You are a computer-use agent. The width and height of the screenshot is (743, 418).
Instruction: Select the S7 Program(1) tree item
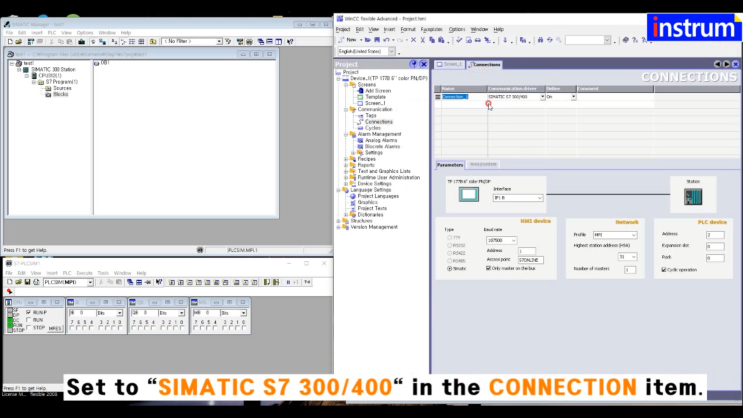point(62,82)
